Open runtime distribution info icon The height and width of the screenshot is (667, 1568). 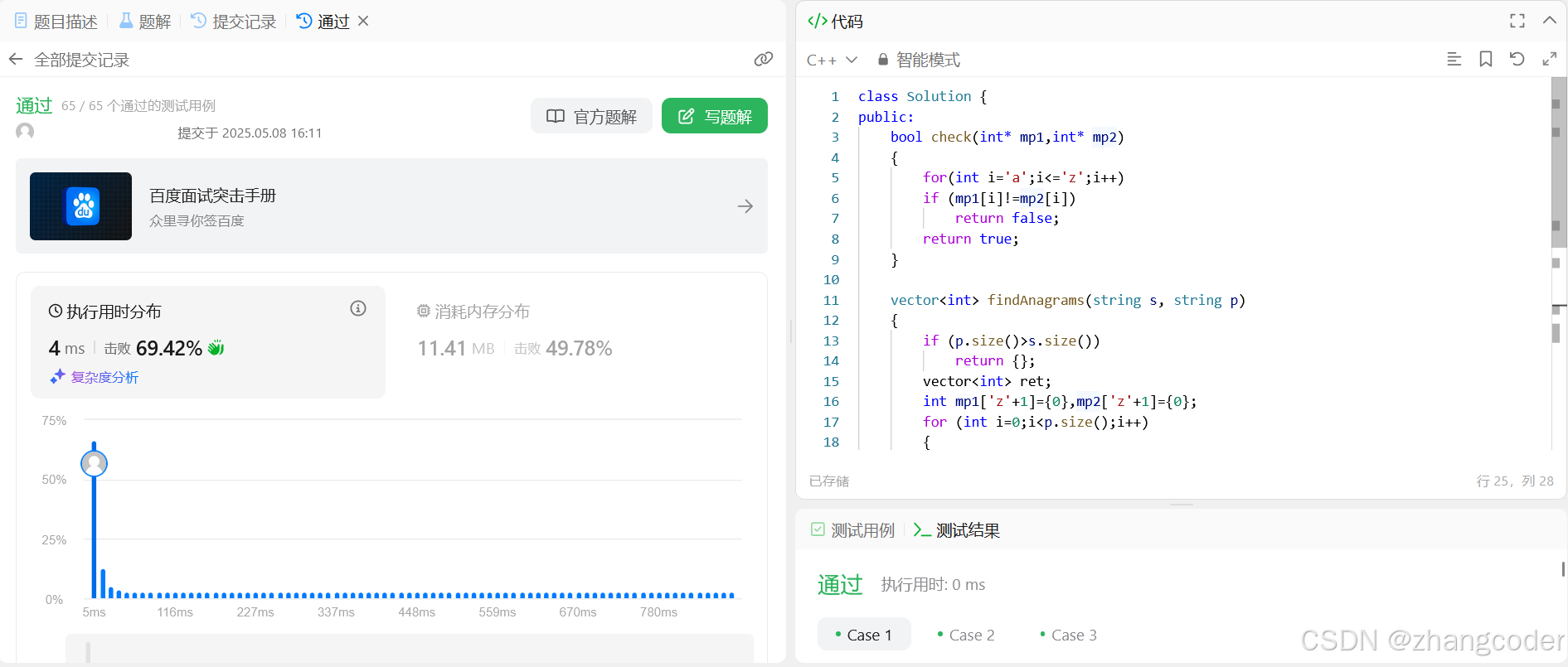pyautogui.click(x=358, y=308)
